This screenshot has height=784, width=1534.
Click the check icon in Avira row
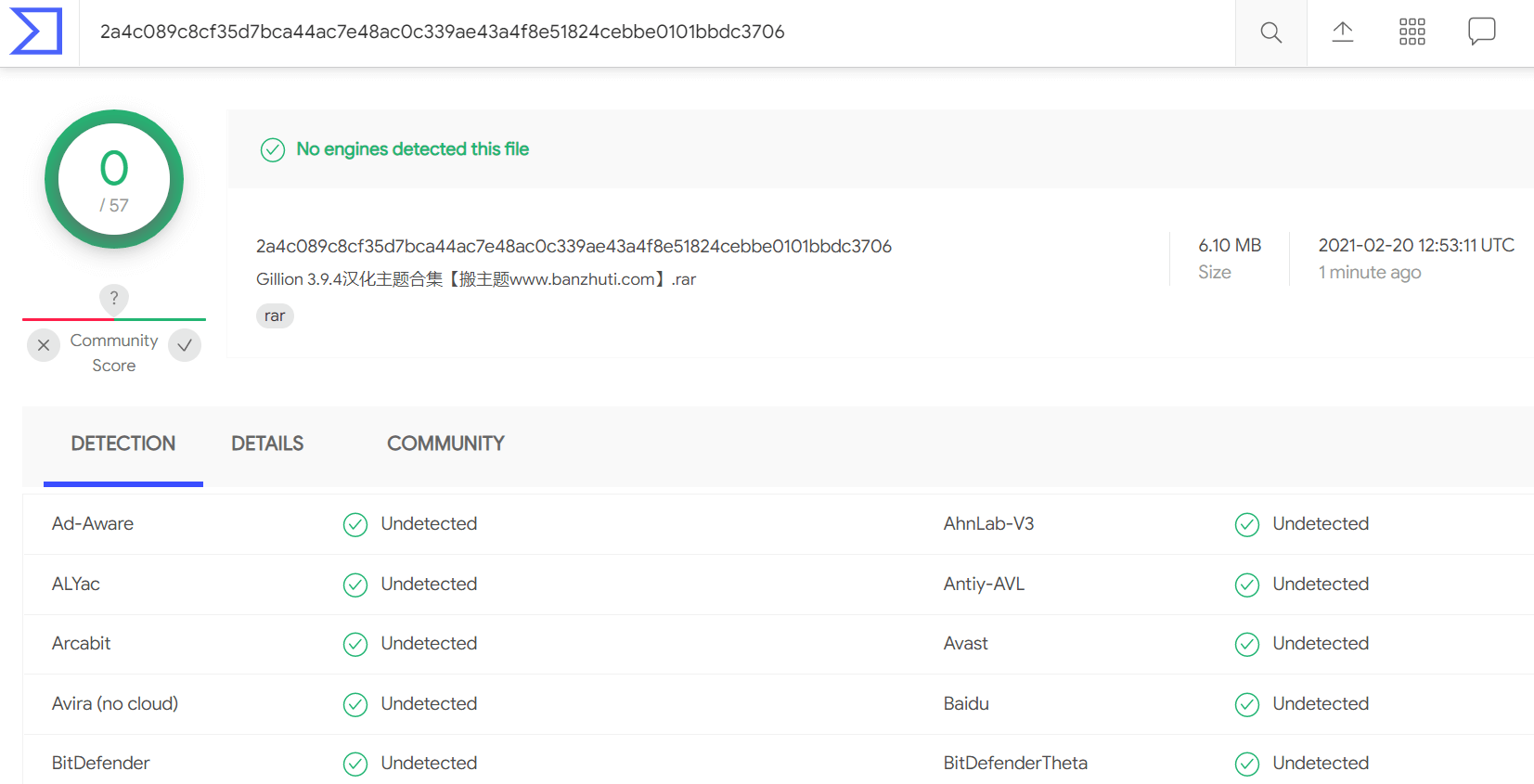tap(355, 705)
